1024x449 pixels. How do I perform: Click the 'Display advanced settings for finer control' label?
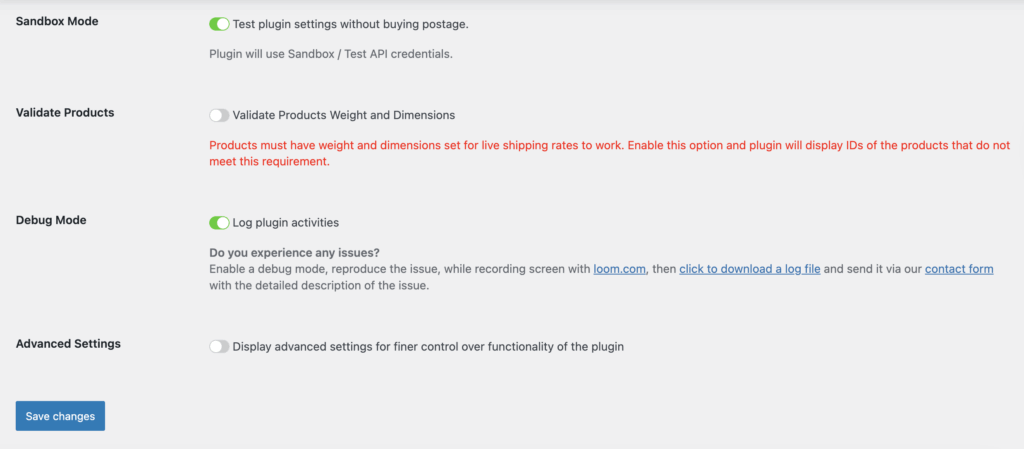429,347
